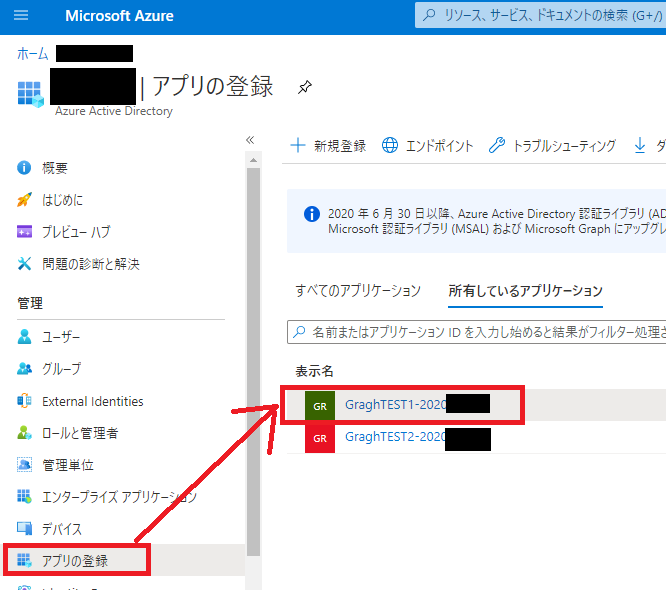The image size is (666, 590).
Task: Pin the アプリの登録 blade
Action: coord(305,87)
